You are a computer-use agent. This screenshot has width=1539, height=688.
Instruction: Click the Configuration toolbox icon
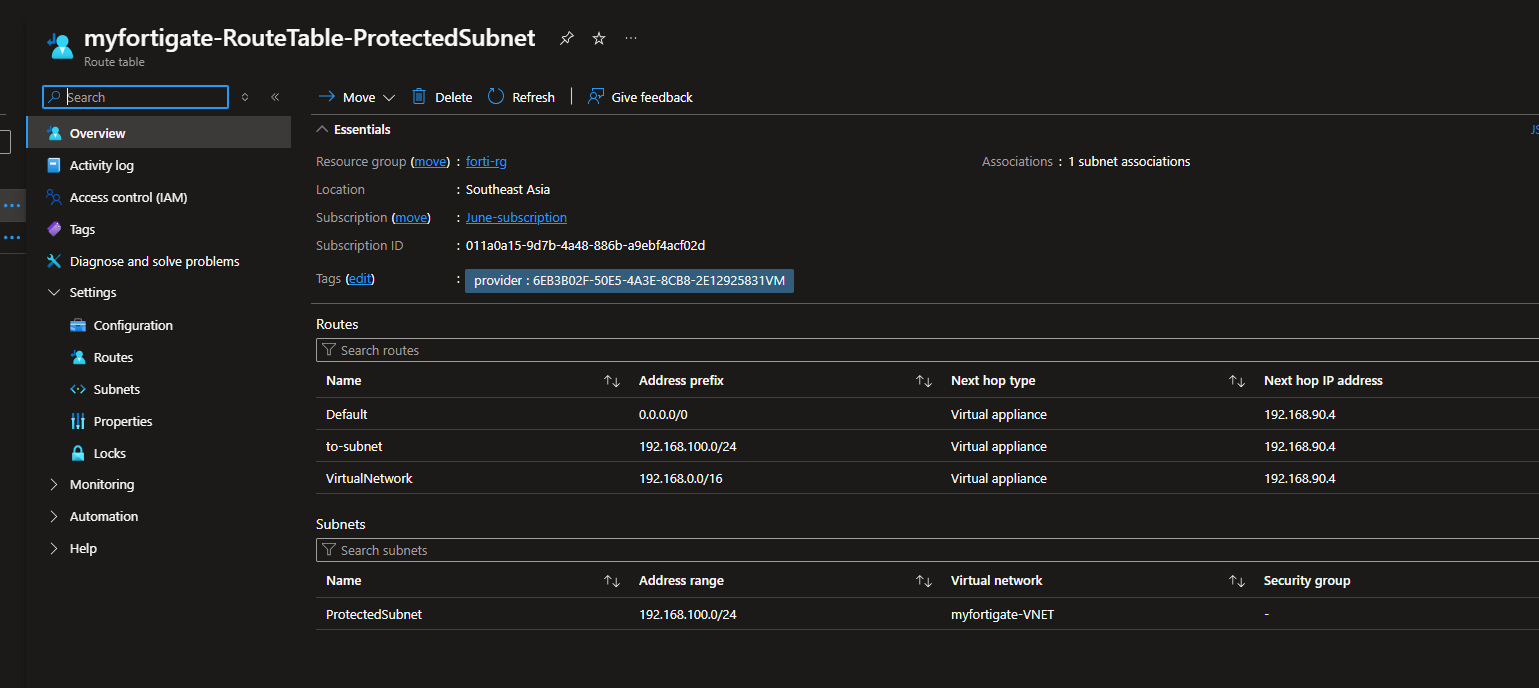(x=78, y=325)
